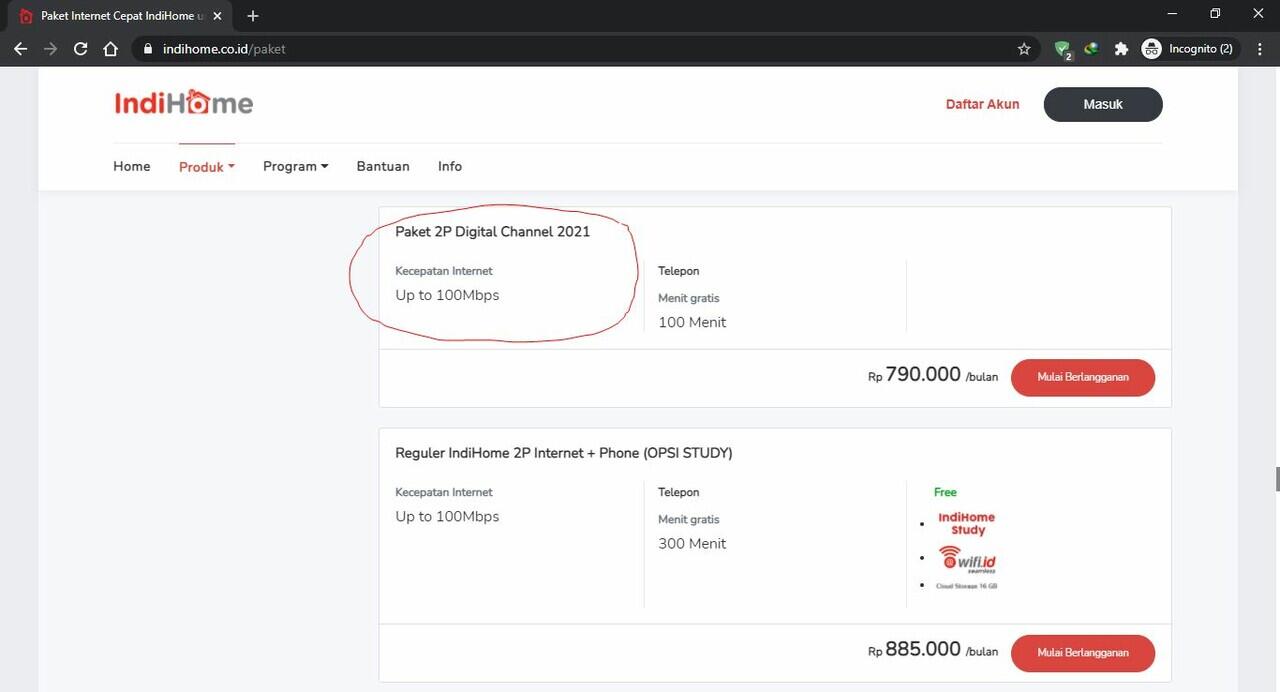The image size is (1280, 692).
Task: Expand the Program dropdown menu
Action: 295,166
